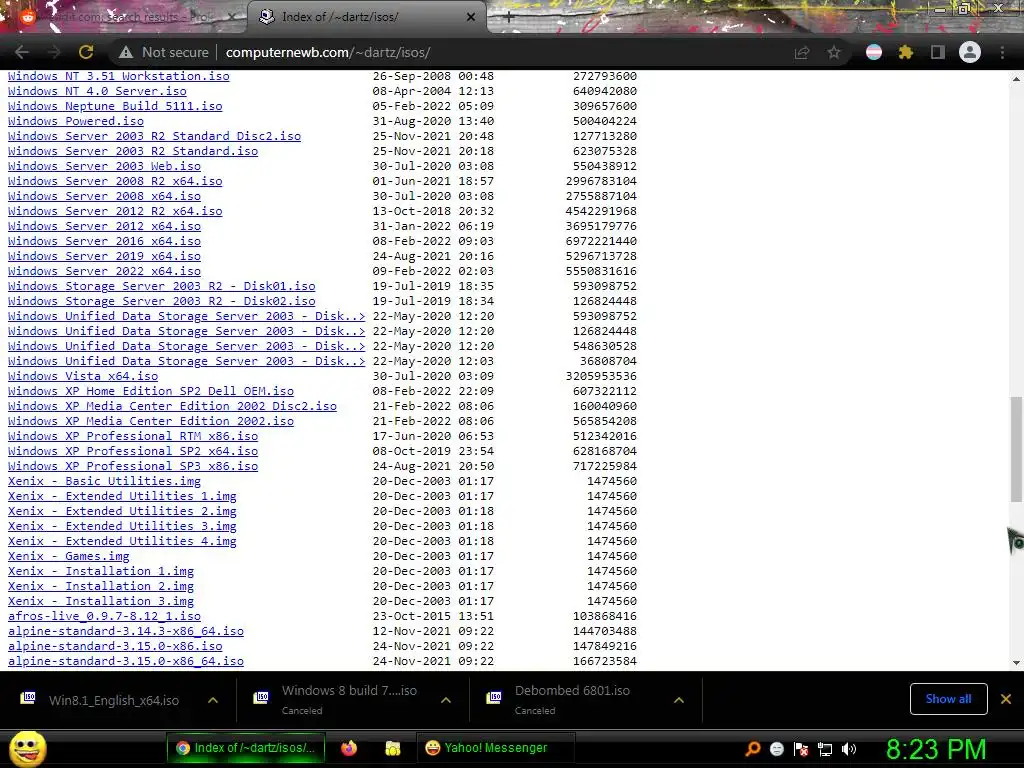Close the Index of /~dartz/isos/ tab
Viewport: 1024px width, 768px height.
click(471, 17)
